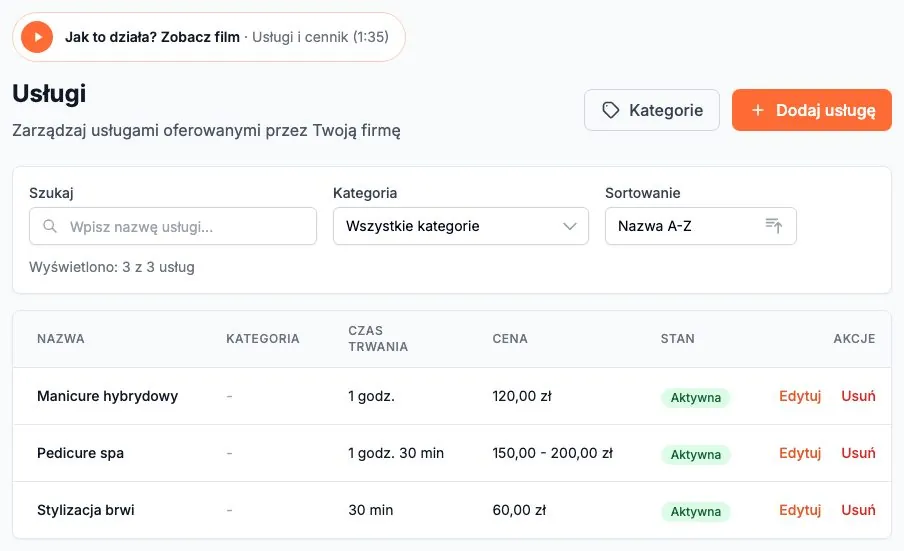
Task: Delete the Manicure hybrydowy service
Action: click(858, 396)
